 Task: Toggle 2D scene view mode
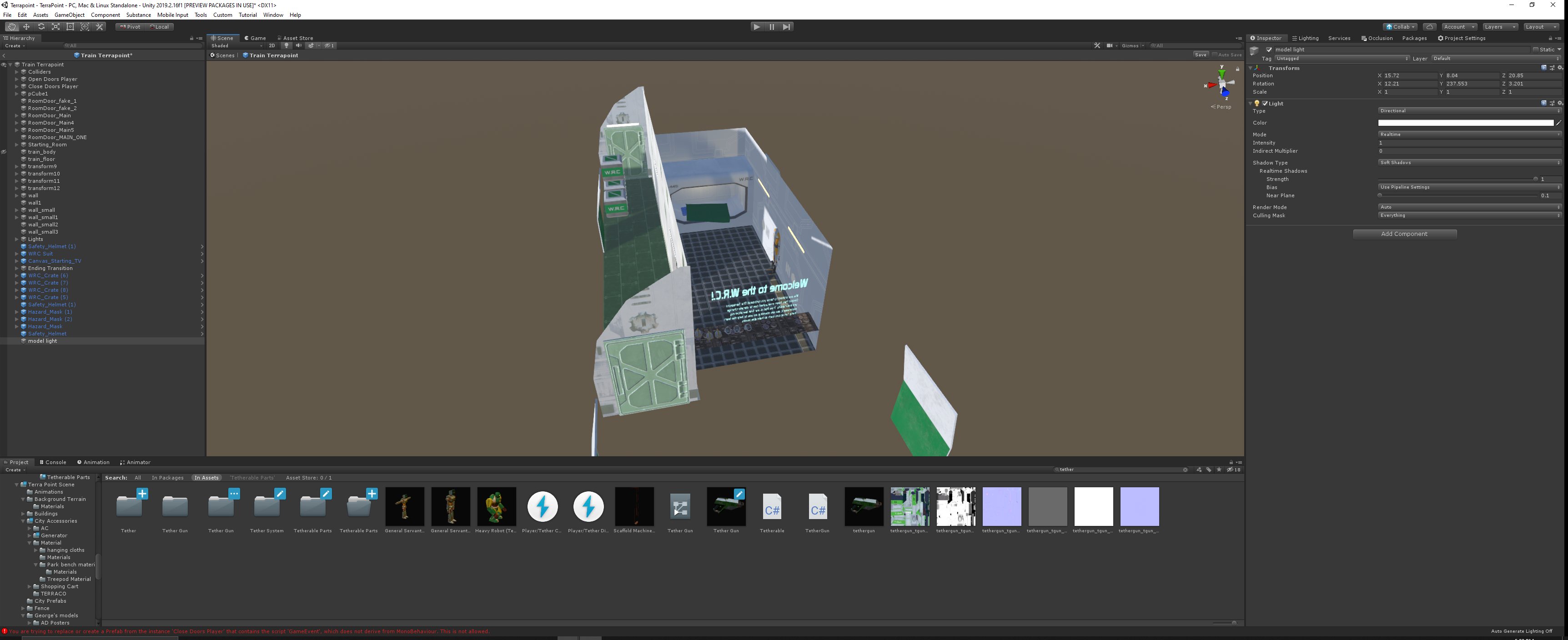271,45
